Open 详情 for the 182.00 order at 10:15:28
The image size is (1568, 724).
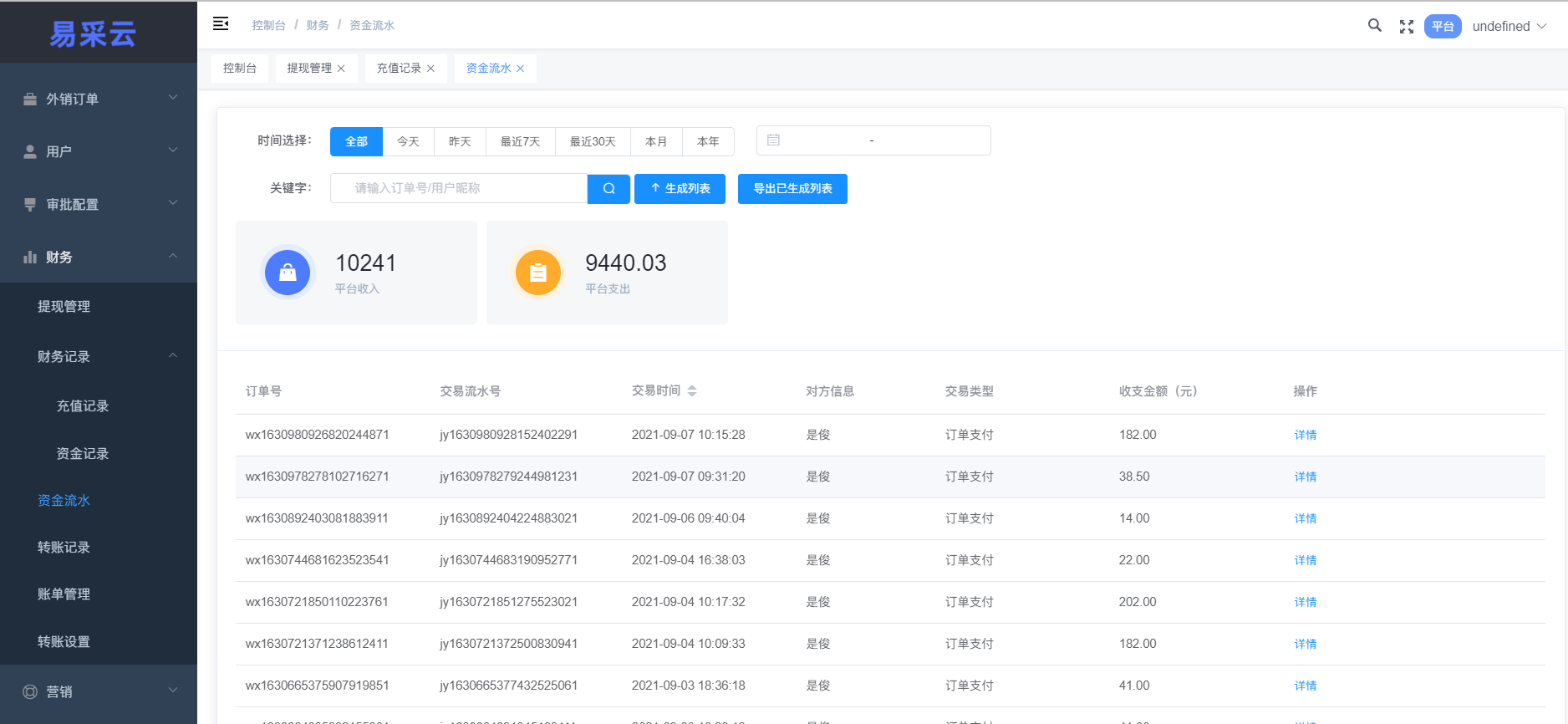[x=1305, y=435]
